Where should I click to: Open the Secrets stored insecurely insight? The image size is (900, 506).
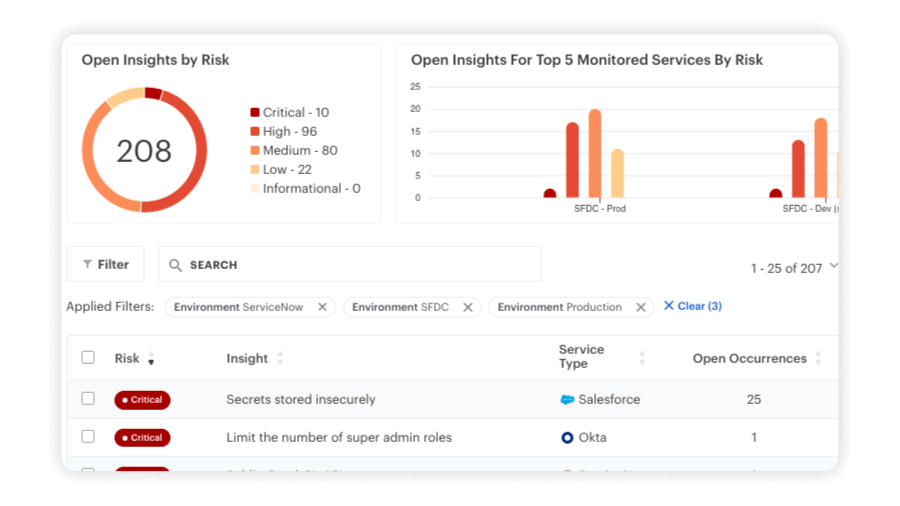coord(301,399)
